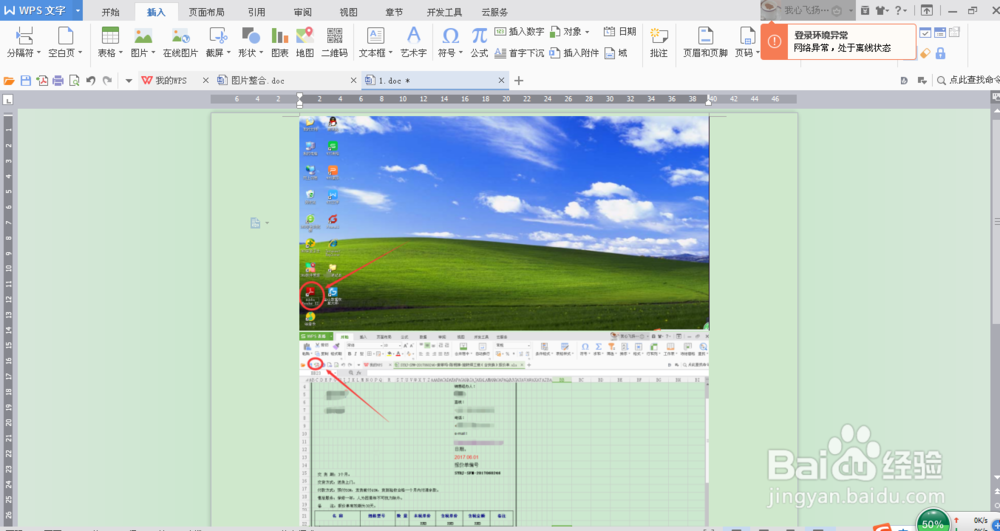
Task: Switch to the 我的WPS document tab
Action: [x=169, y=80]
